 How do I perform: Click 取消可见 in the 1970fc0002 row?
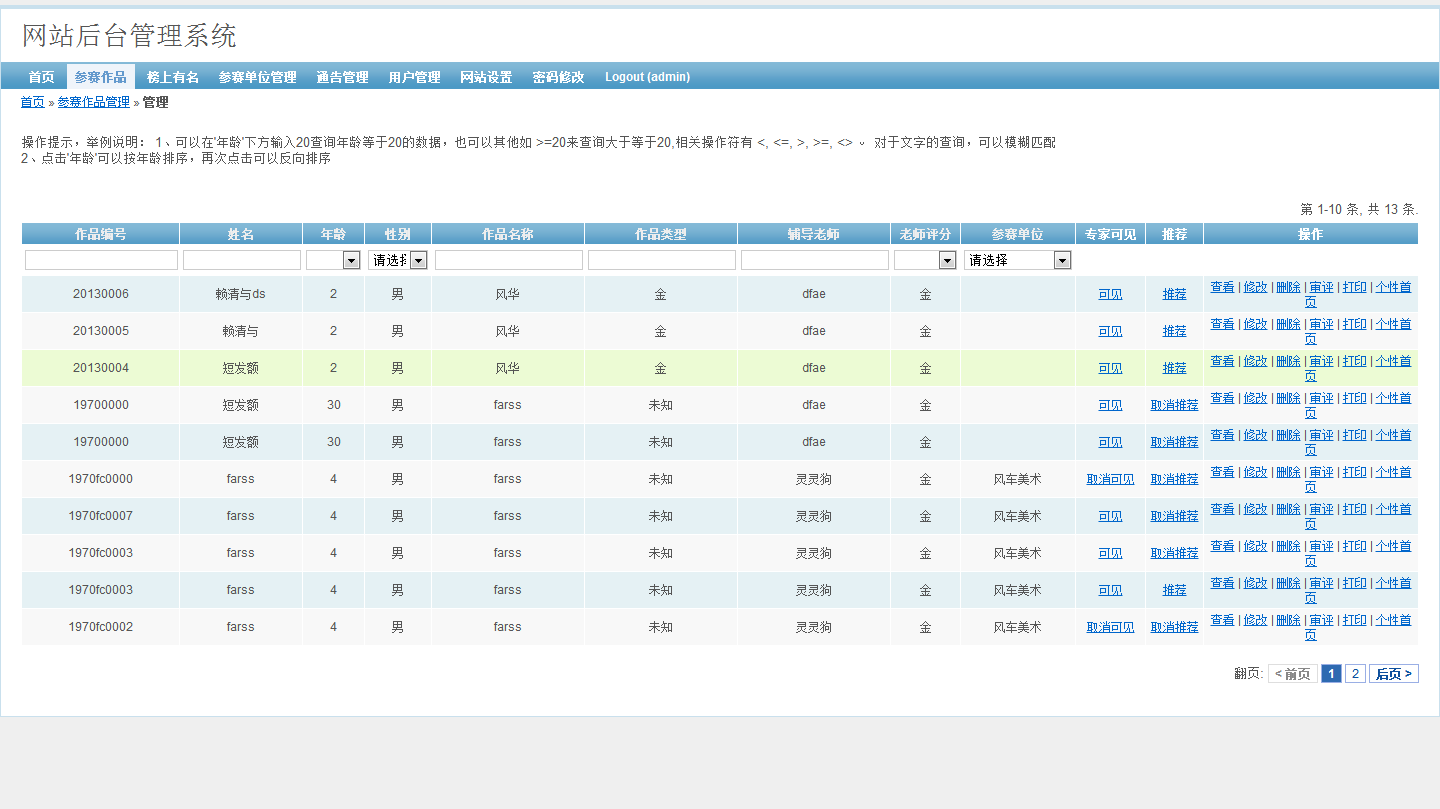click(1110, 627)
